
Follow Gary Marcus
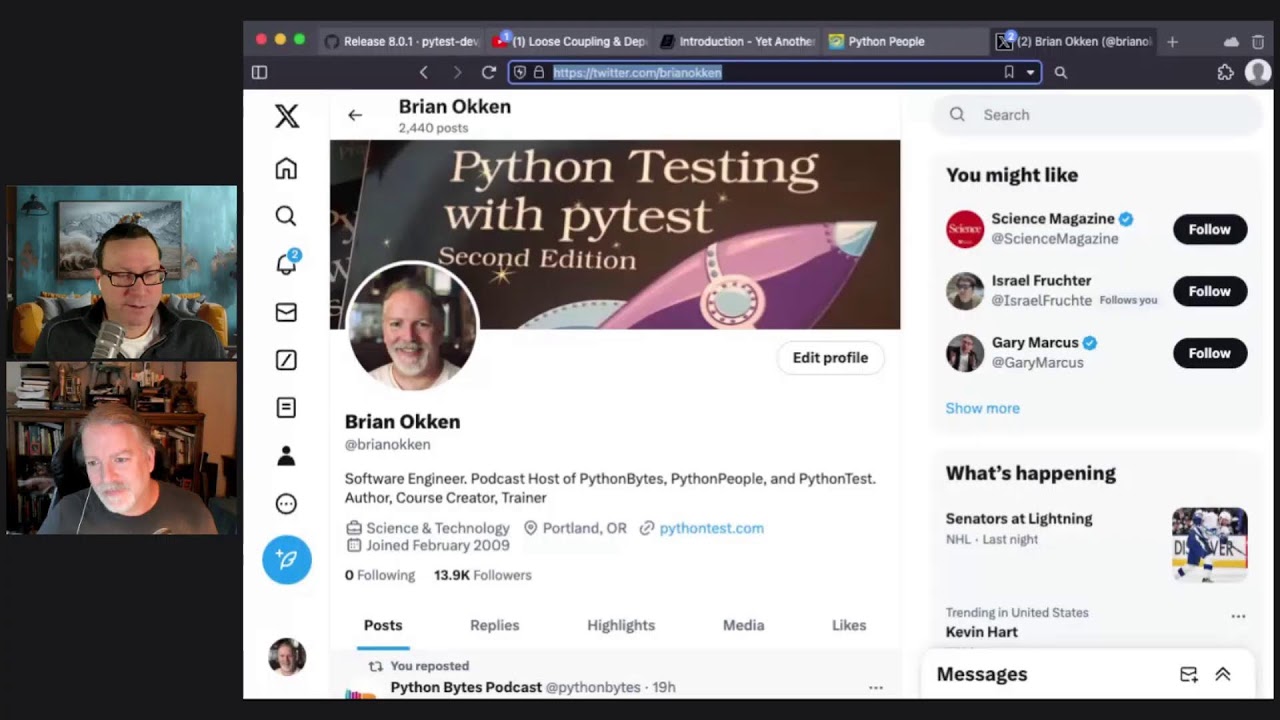[1209, 353]
